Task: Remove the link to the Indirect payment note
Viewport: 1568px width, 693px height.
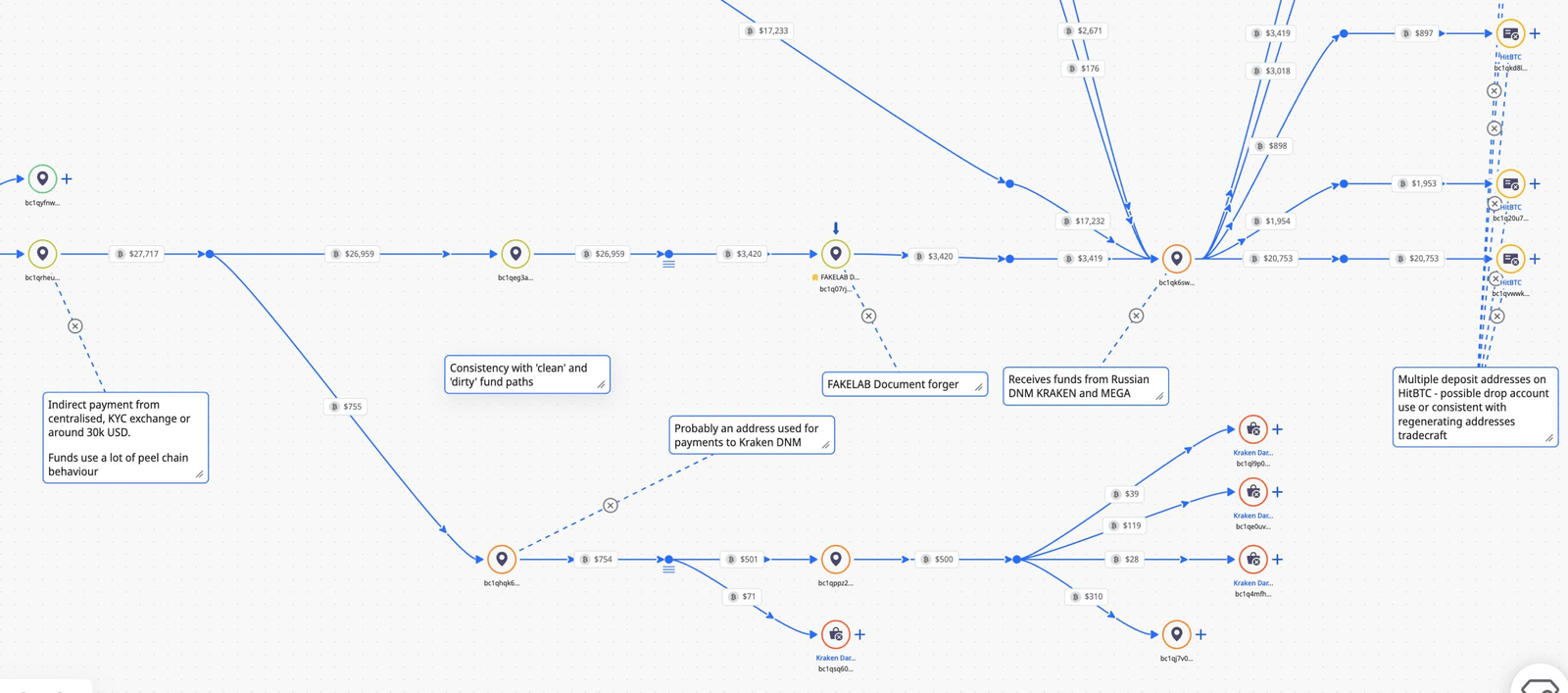Action: [75, 325]
